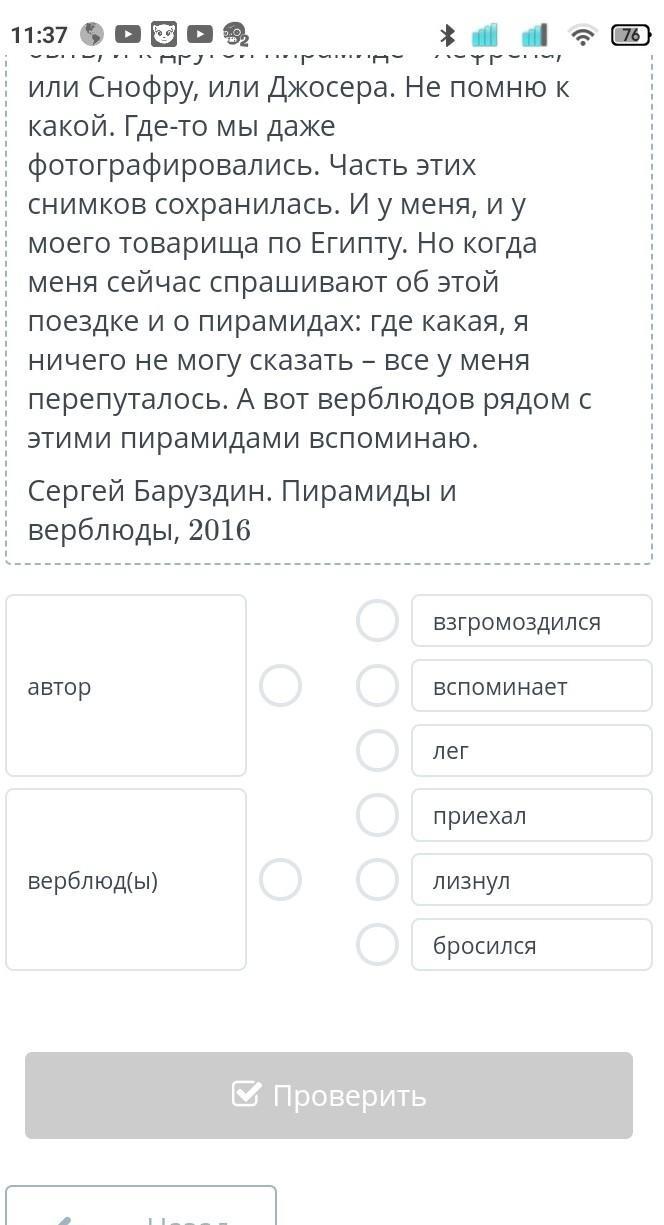
Task: Tap the battery level indicator
Action: click(x=630, y=35)
